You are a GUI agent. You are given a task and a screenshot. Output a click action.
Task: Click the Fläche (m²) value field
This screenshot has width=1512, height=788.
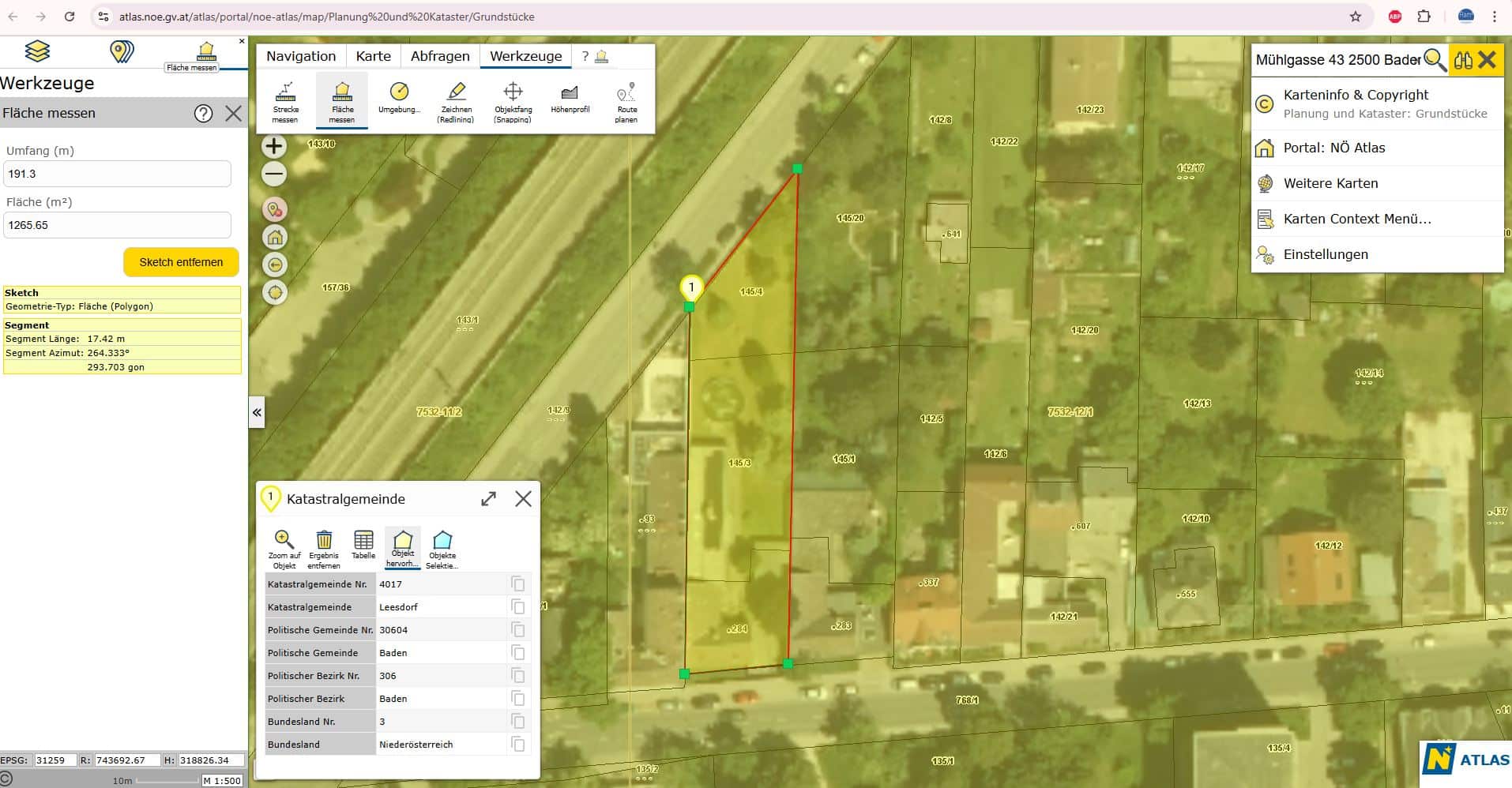pyautogui.click(x=118, y=225)
